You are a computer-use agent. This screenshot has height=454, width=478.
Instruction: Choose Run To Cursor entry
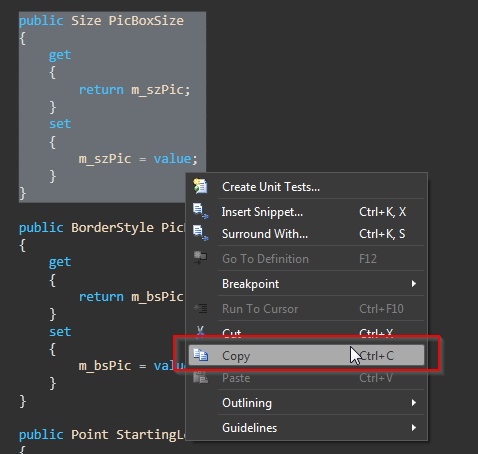[x=306, y=309]
